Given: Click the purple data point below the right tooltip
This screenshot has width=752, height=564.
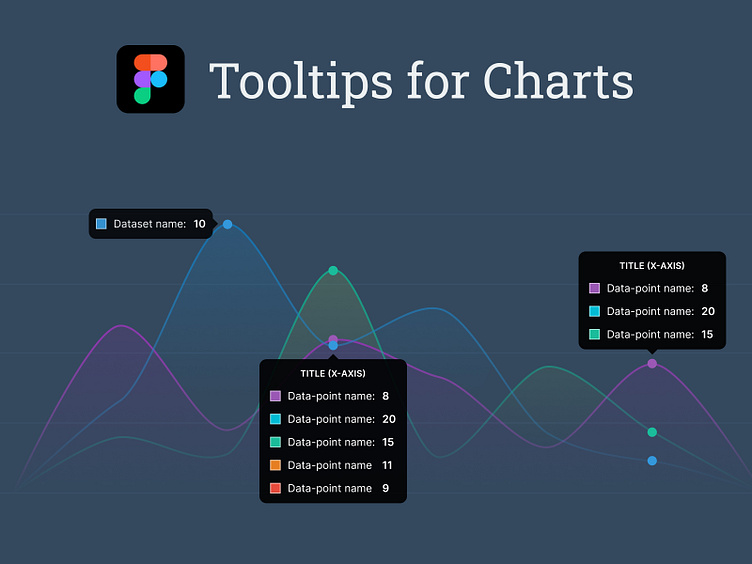Looking at the screenshot, I should [652, 364].
